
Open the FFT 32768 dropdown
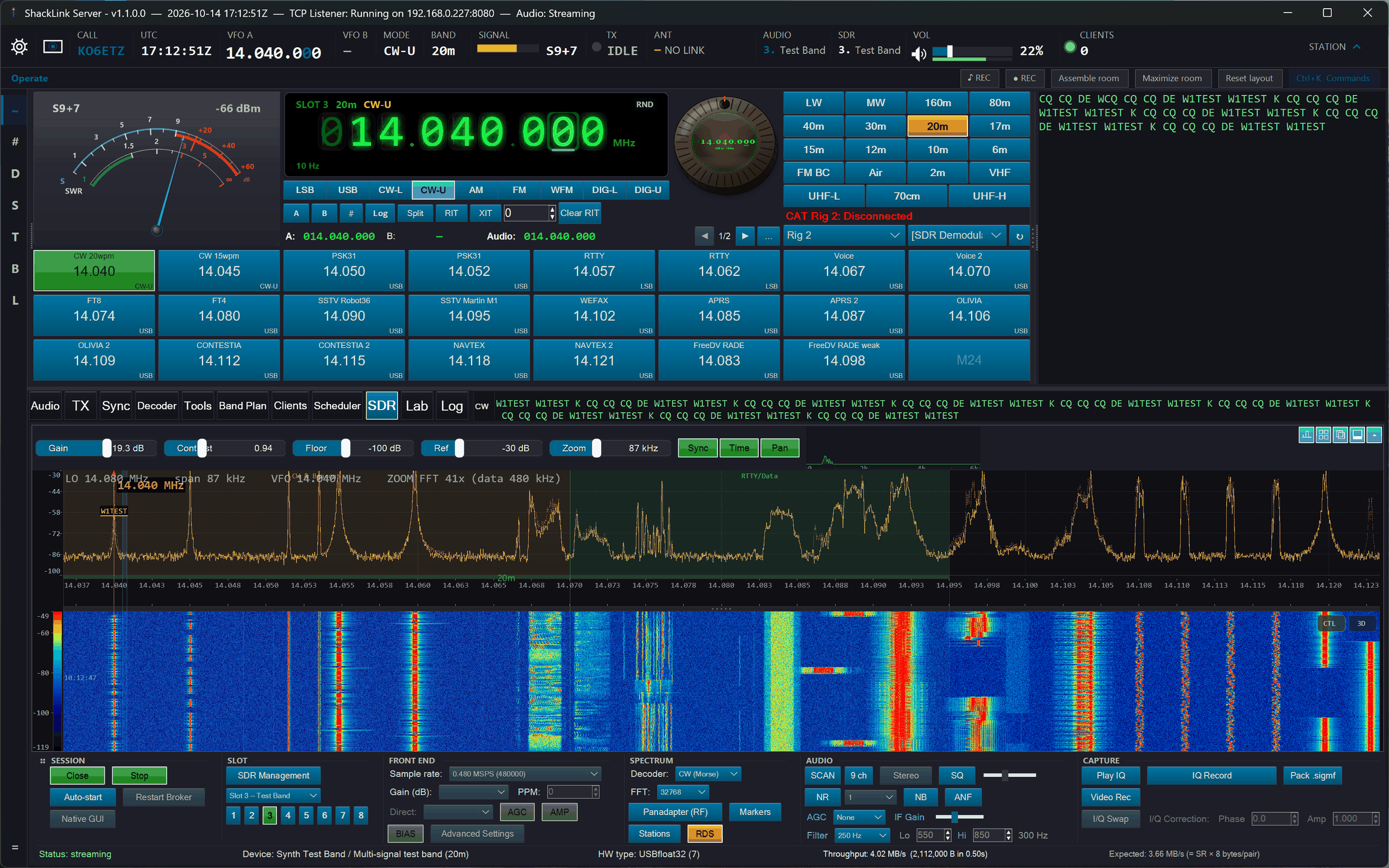(x=683, y=792)
